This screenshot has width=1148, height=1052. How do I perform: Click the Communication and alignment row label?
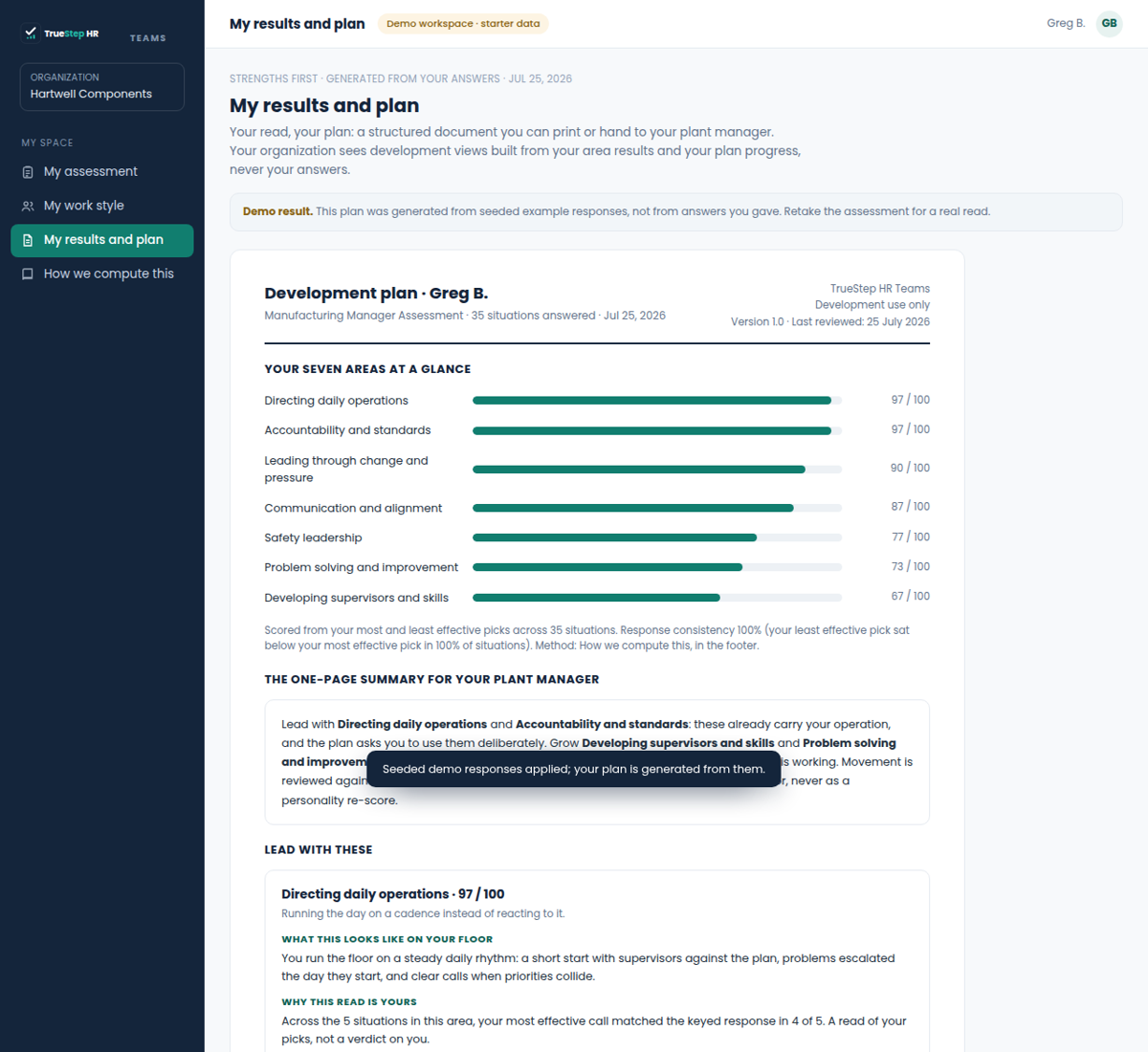click(353, 509)
